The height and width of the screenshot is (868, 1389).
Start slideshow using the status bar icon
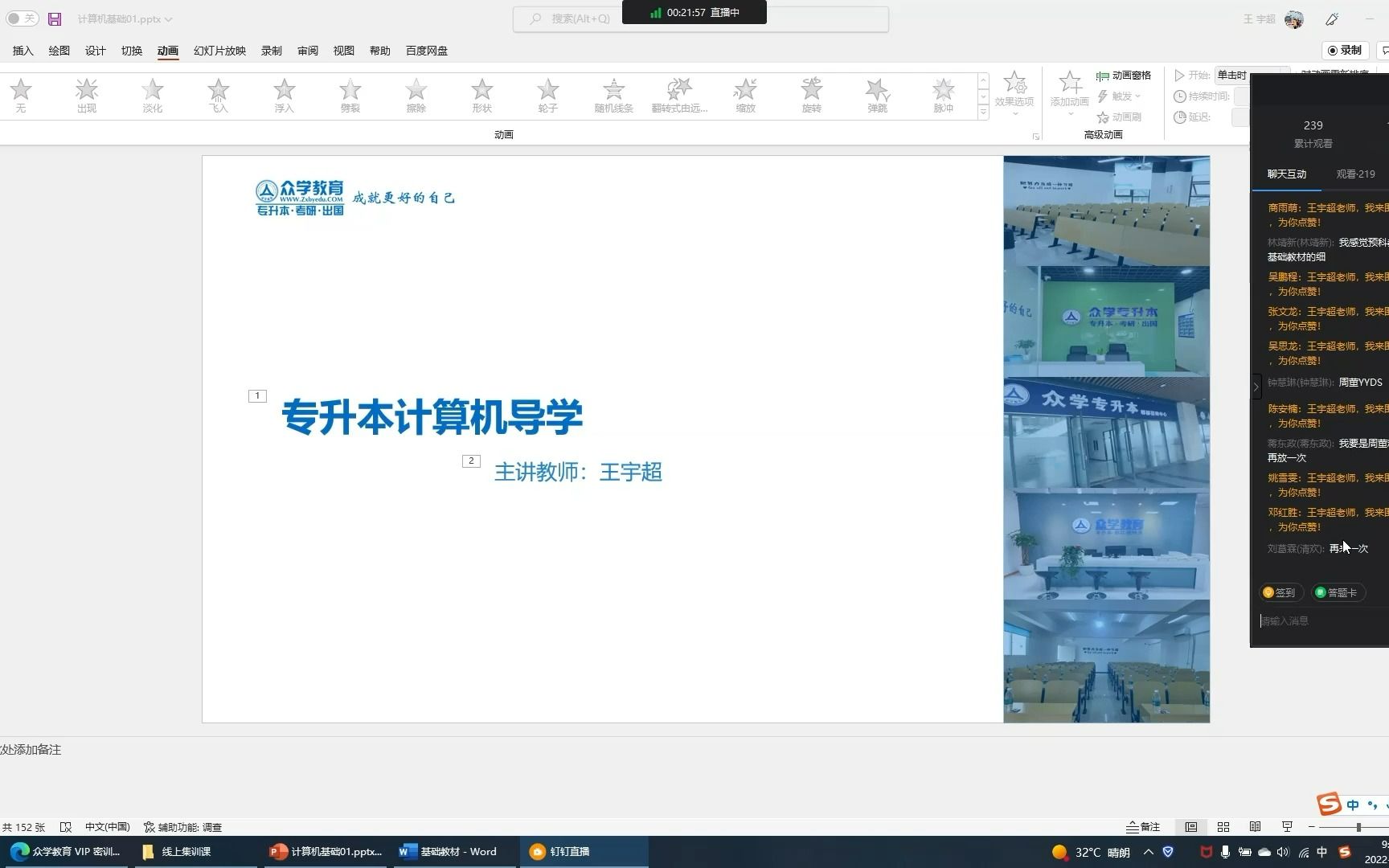coord(1287,826)
